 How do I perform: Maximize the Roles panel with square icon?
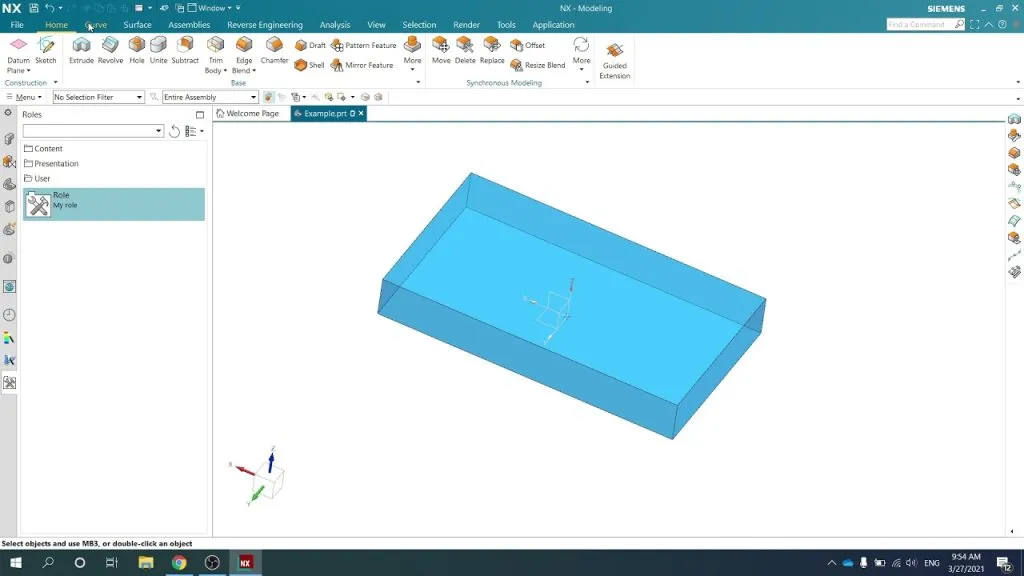point(199,115)
